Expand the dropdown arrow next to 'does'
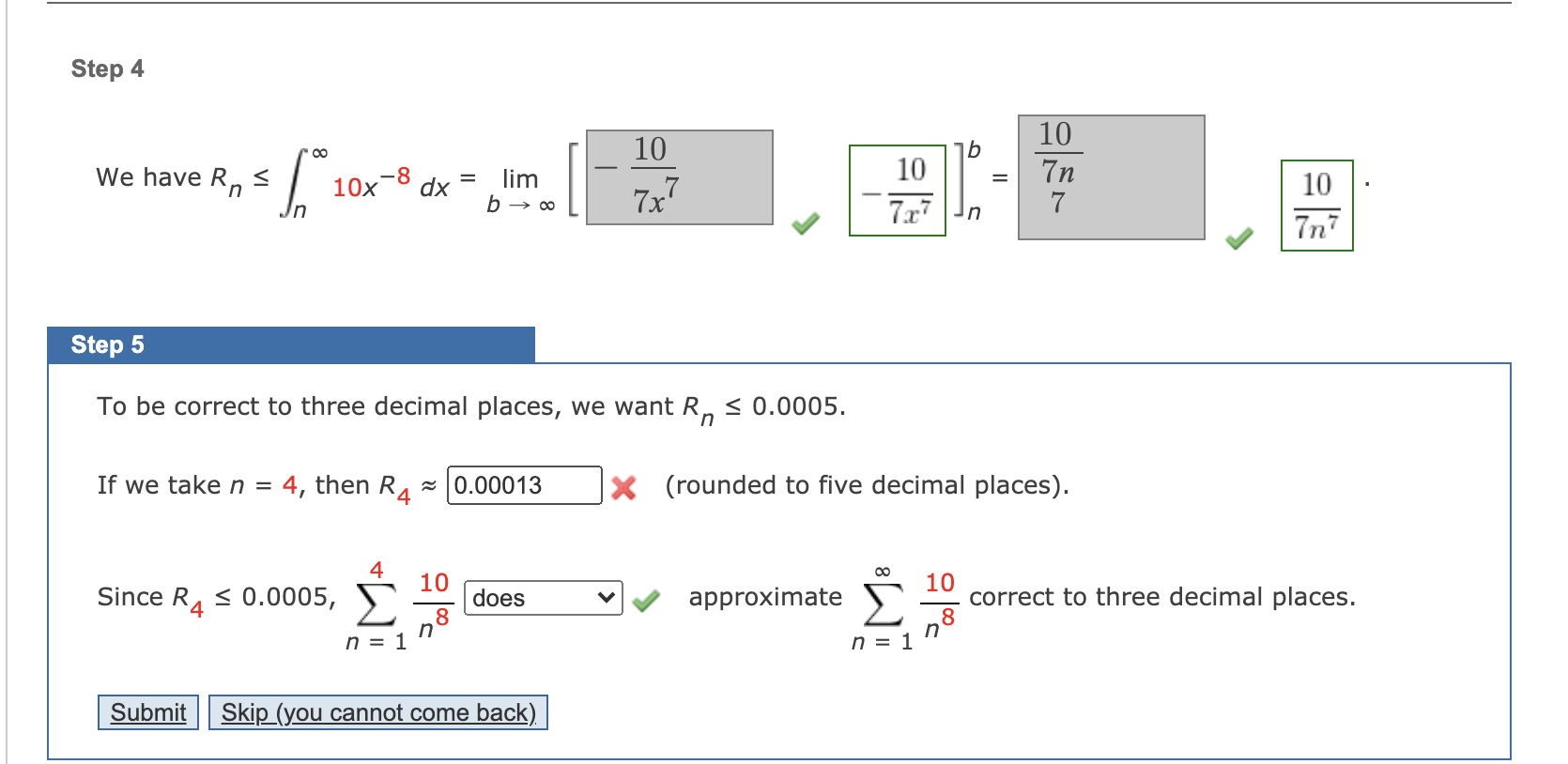This screenshot has width=1568, height=764. point(607,597)
